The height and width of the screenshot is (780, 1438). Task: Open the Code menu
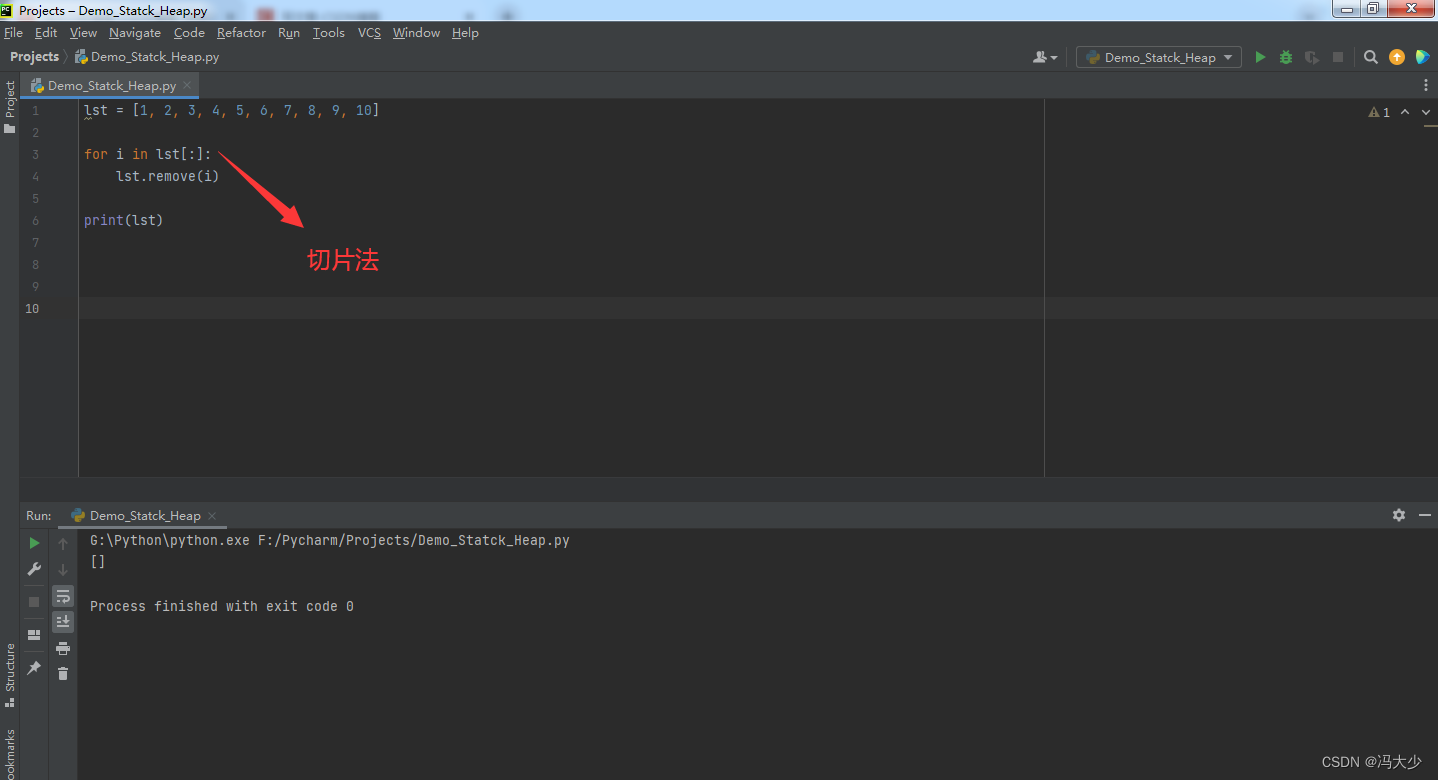pyautogui.click(x=189, y=33)
